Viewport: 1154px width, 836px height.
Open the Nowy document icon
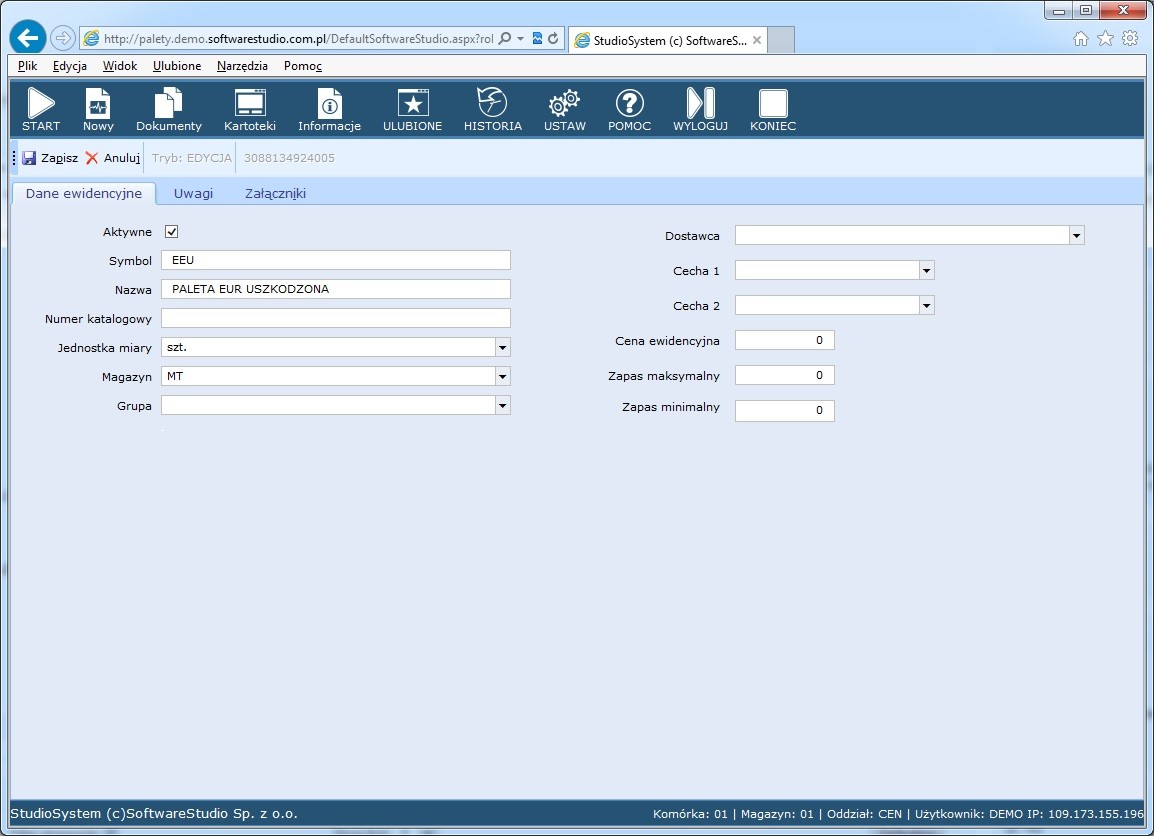98,104
